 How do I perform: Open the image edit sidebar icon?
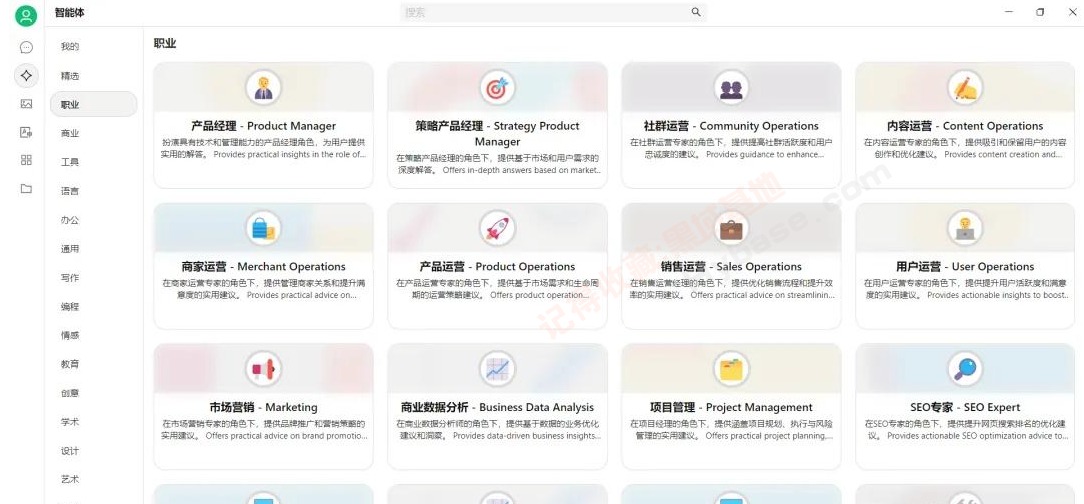pos(26,132)
